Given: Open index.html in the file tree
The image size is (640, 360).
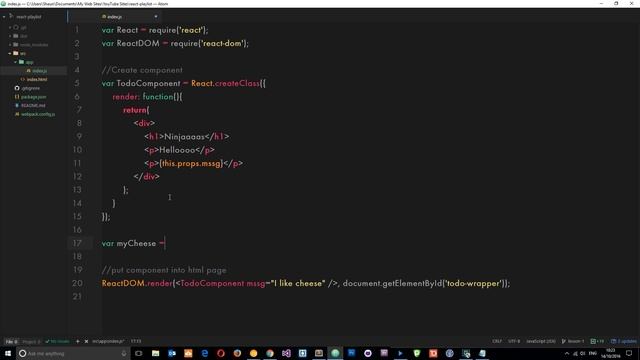Looking at the screenshot, I should click(x=37, y=80).
